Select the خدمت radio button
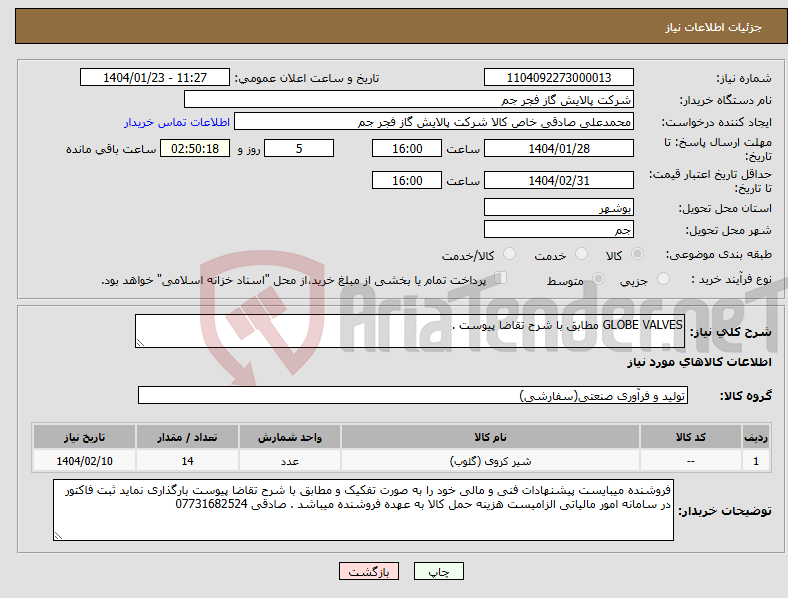Image resolution: width=788 pixels, height=598 pixels. 581,254
